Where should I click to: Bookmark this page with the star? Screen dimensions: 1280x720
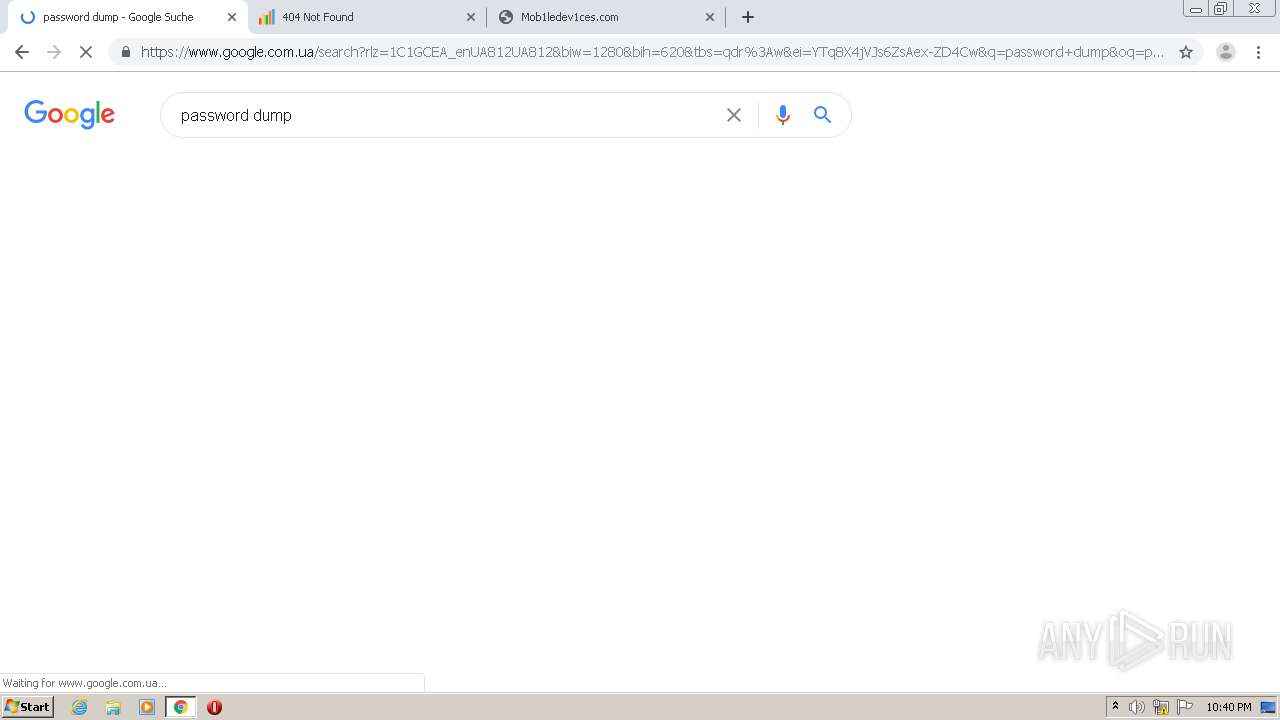click(x=1186, y=52)
